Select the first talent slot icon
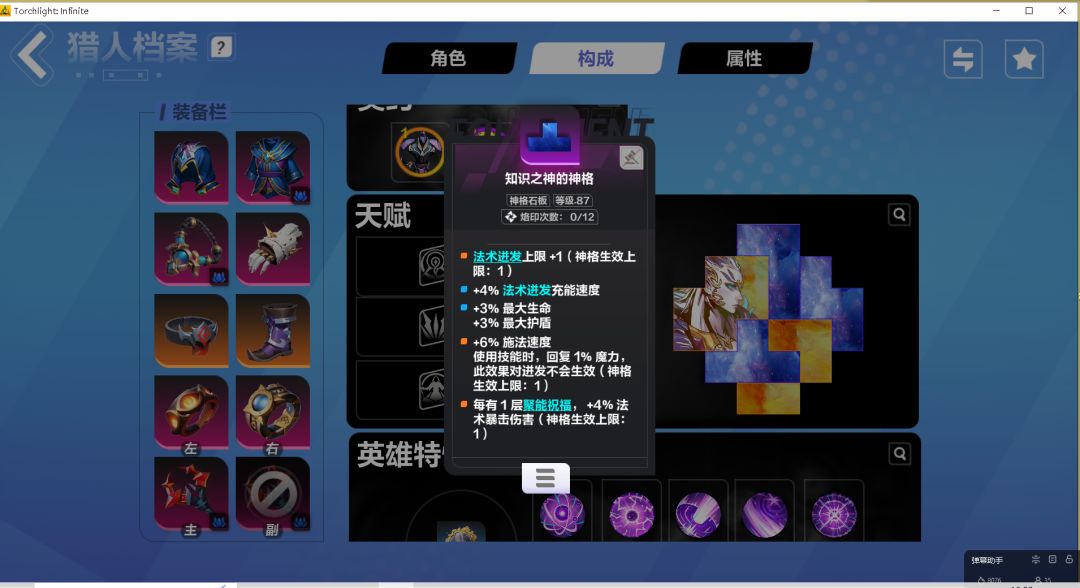Viewport: 1080px width, 588px height. pyautogui.click(x=432, y=265)
